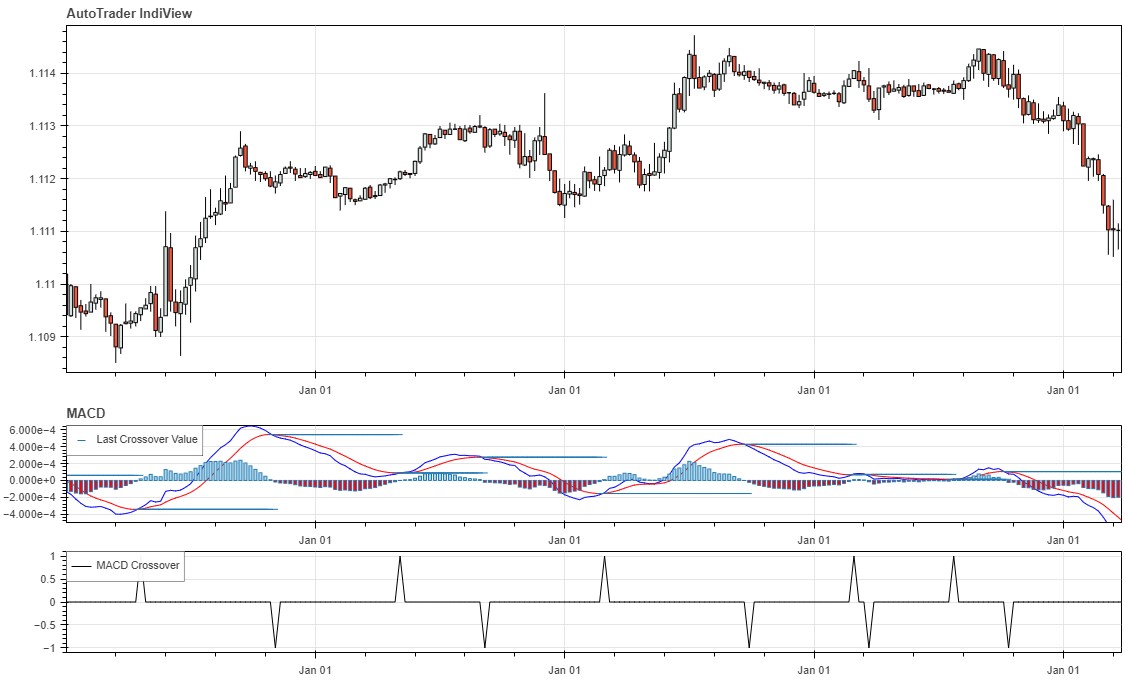
Task: Click the -4.000e-4 MACD axis label
Action: 29,514
